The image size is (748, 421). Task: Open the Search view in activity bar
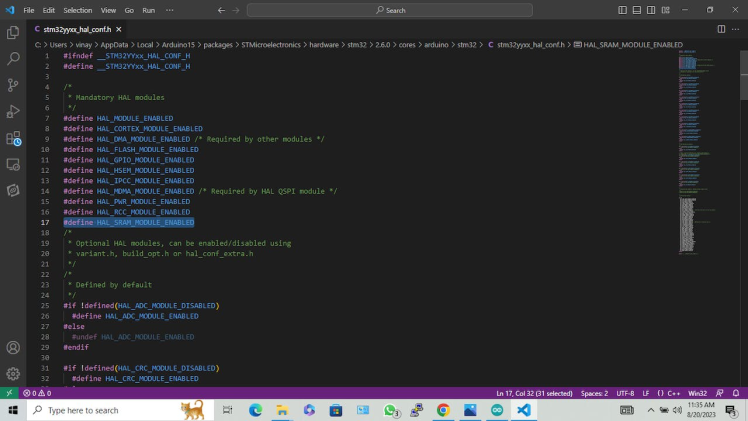(13, 58)
